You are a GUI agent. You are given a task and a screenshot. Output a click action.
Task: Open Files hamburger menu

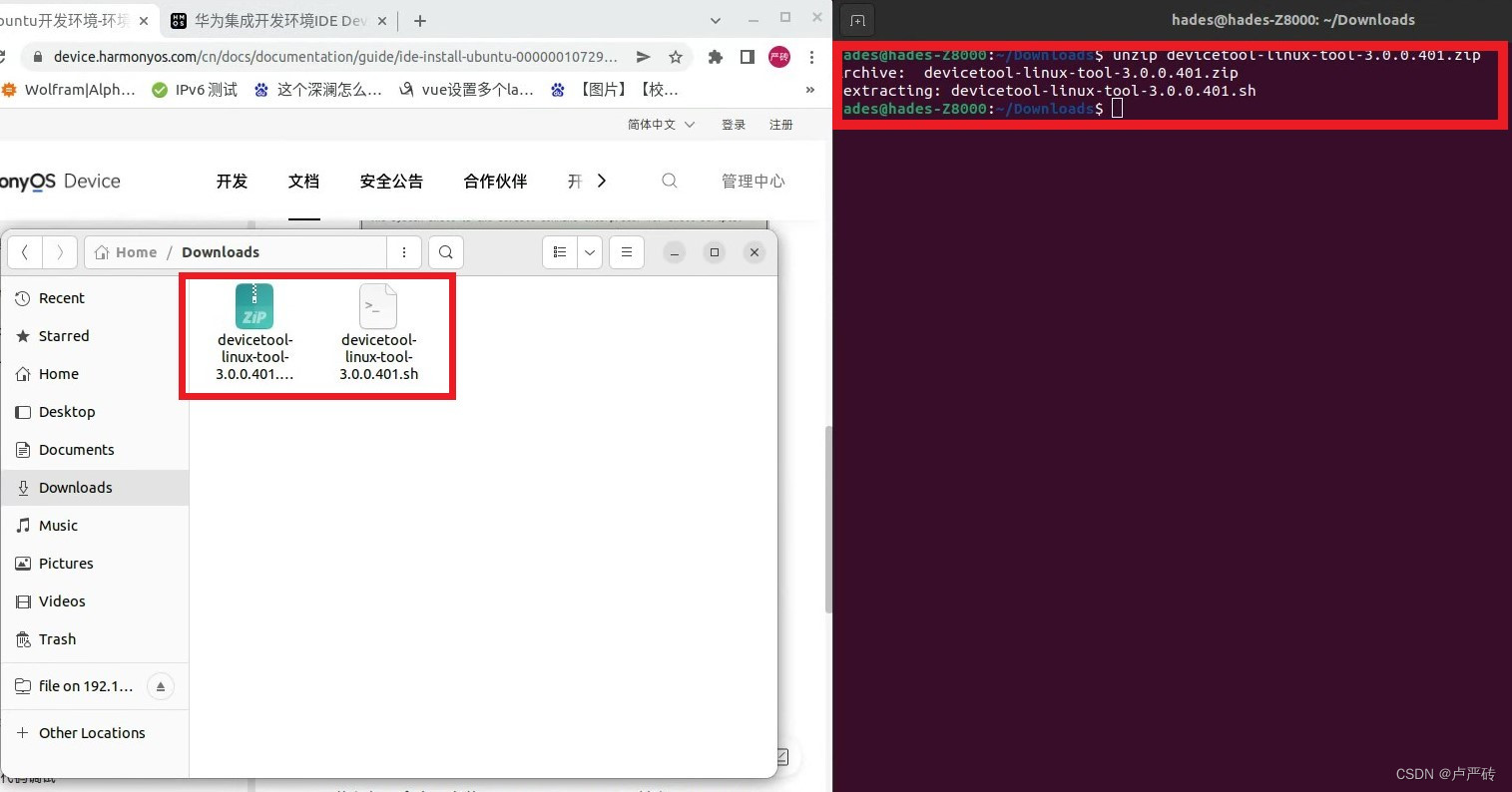[627, 252]
